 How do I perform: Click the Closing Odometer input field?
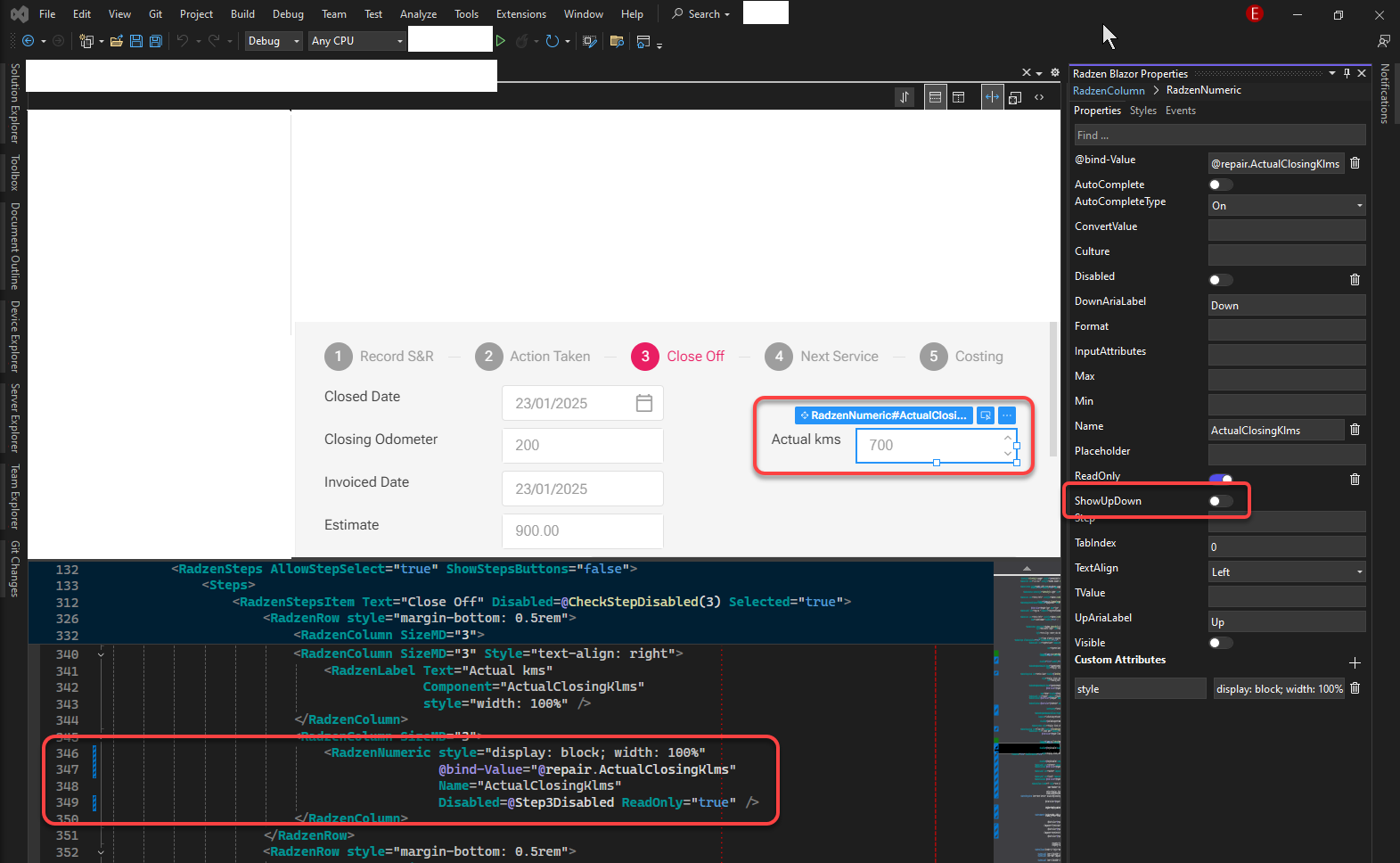583,446
